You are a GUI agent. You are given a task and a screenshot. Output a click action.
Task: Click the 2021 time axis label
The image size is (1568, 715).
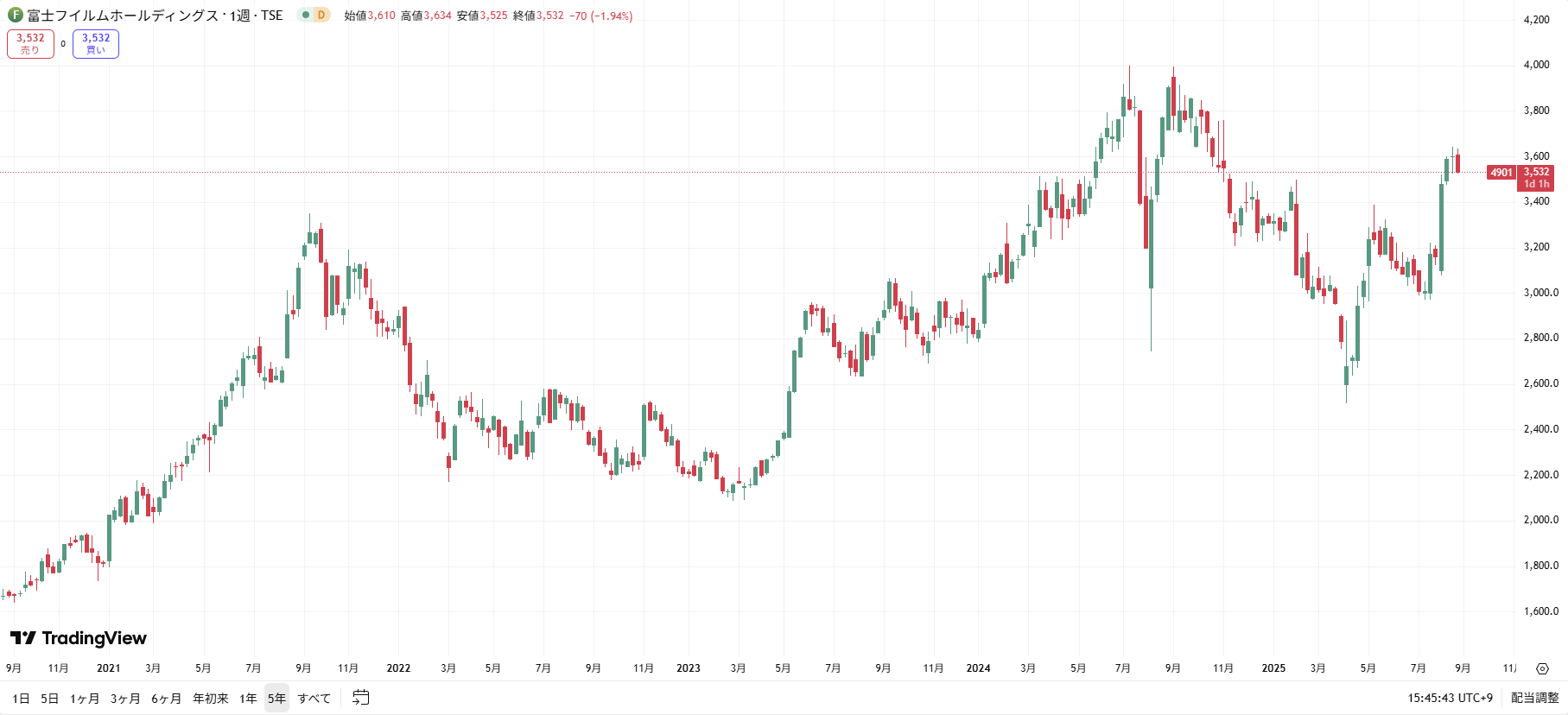[x=109, y=668]
